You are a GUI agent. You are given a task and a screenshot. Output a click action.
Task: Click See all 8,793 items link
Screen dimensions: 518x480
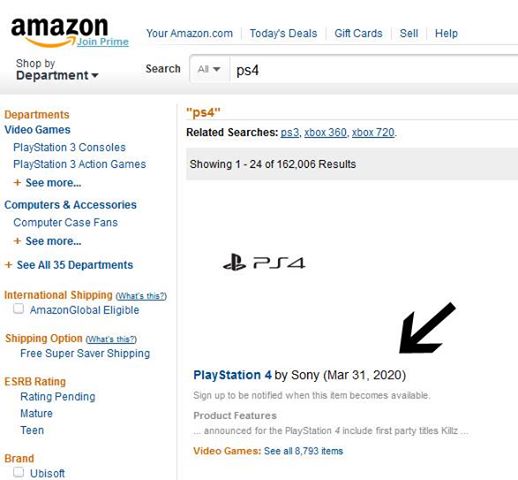coord(303,451)
